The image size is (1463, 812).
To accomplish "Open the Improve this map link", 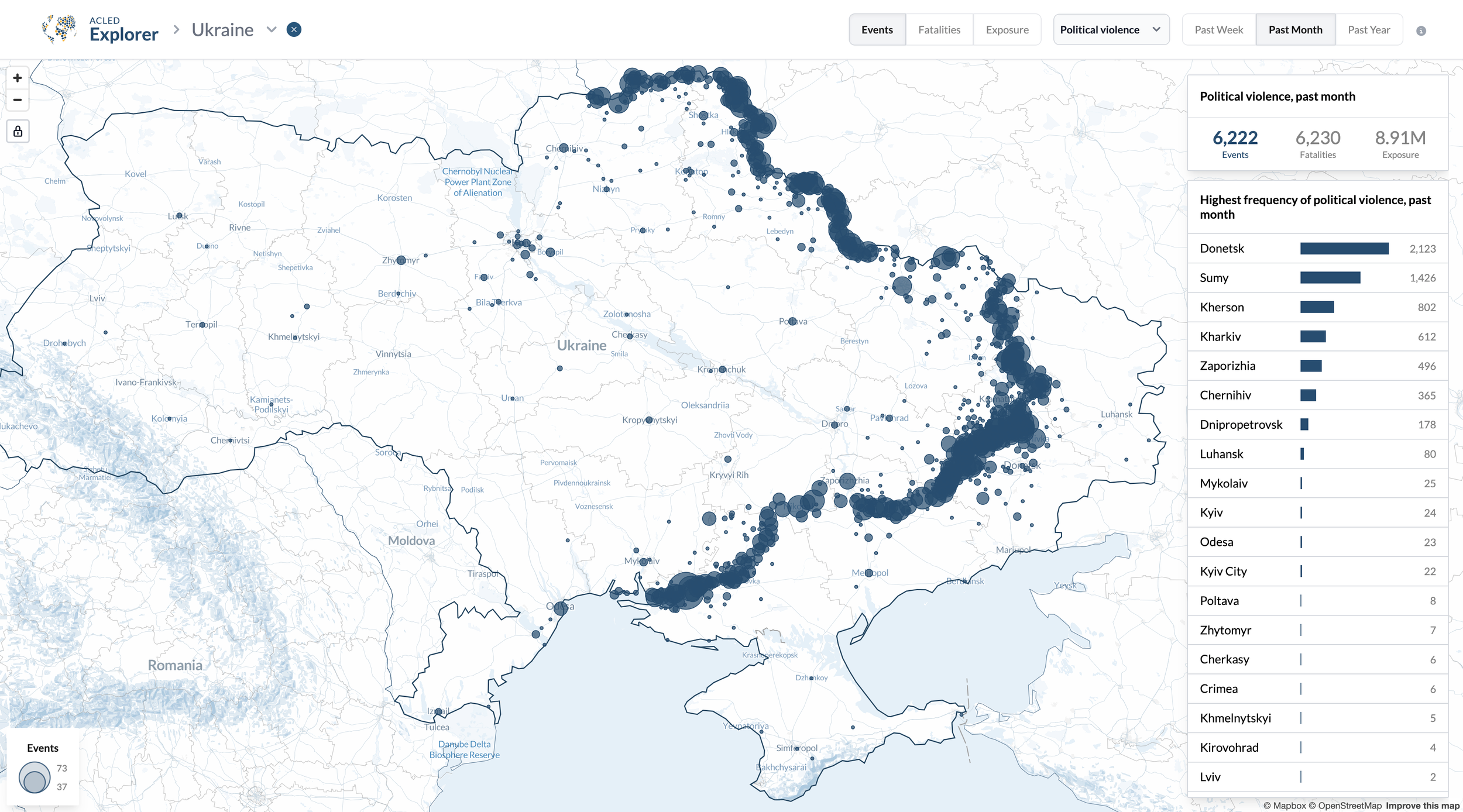I will coord(1422,806).
